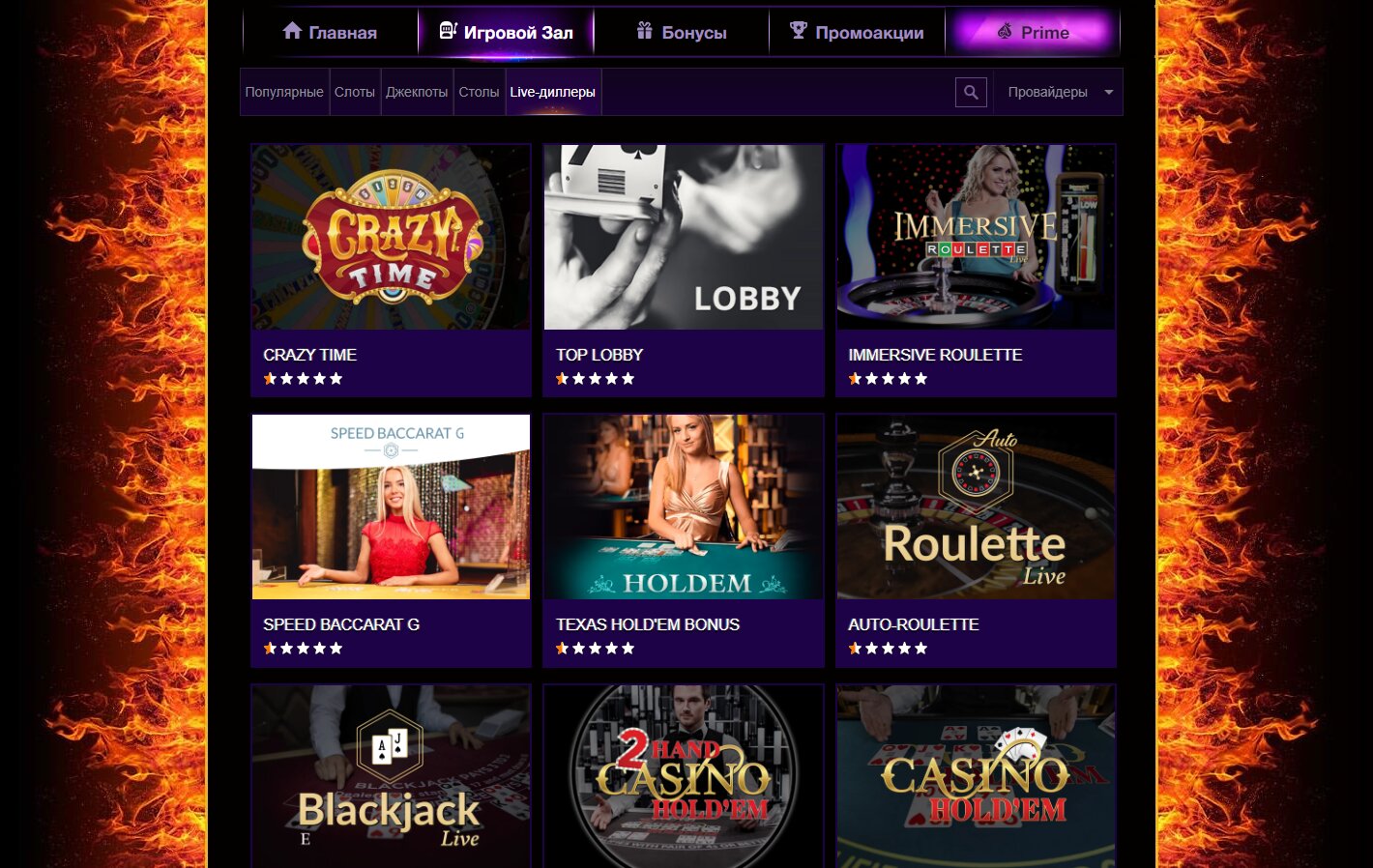Click the home icon beside Главная
The width and height of the screenshot is (1373, 868).
point(292,31)
